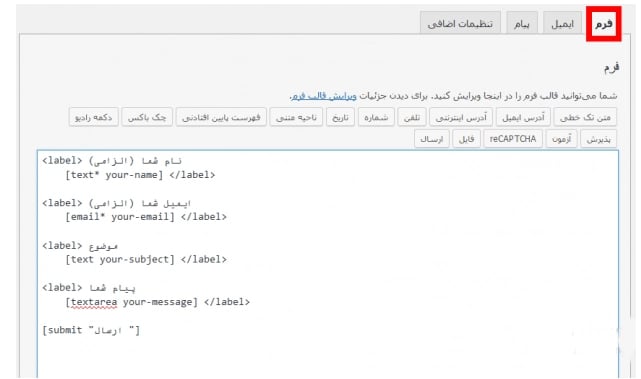Image resolution: width=641 pixels, height=379 pixels.
Task: Insert a پذیرش tag
Action: [598, 139]
